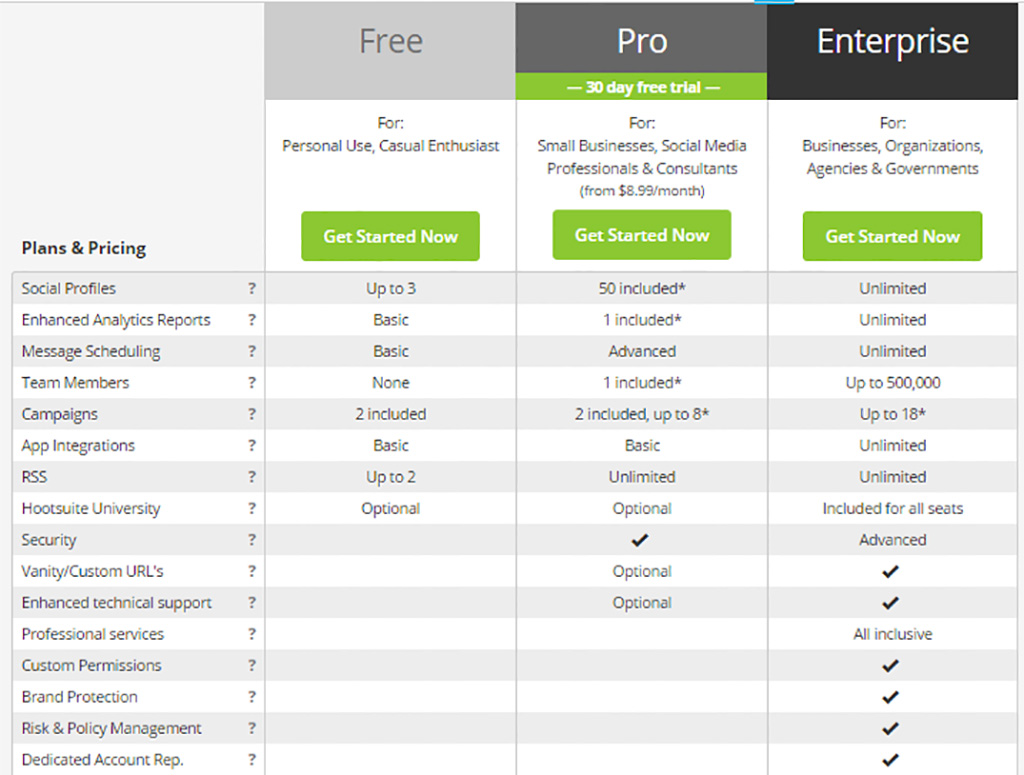
Task: Click the 30 day free trial banner
Action: coord(641,87)
